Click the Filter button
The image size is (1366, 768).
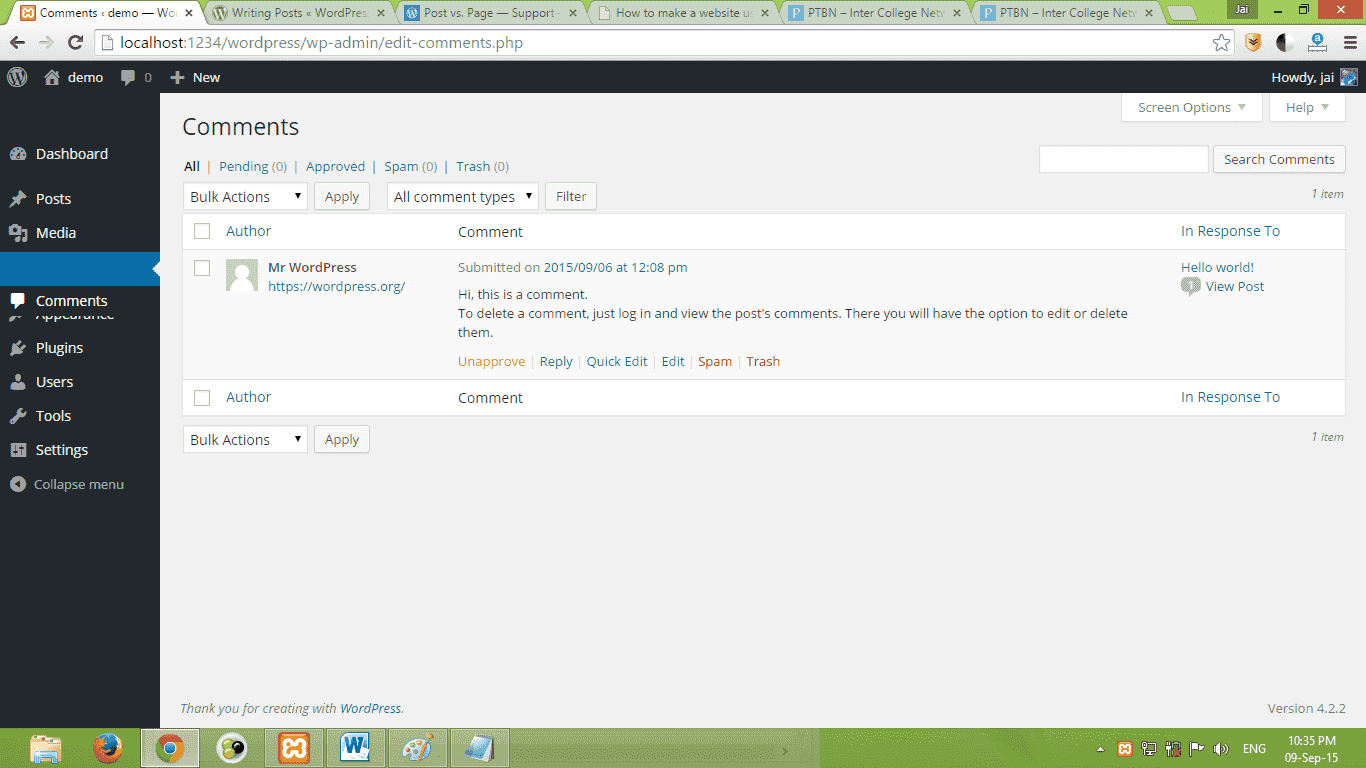(x=571, y=196)
